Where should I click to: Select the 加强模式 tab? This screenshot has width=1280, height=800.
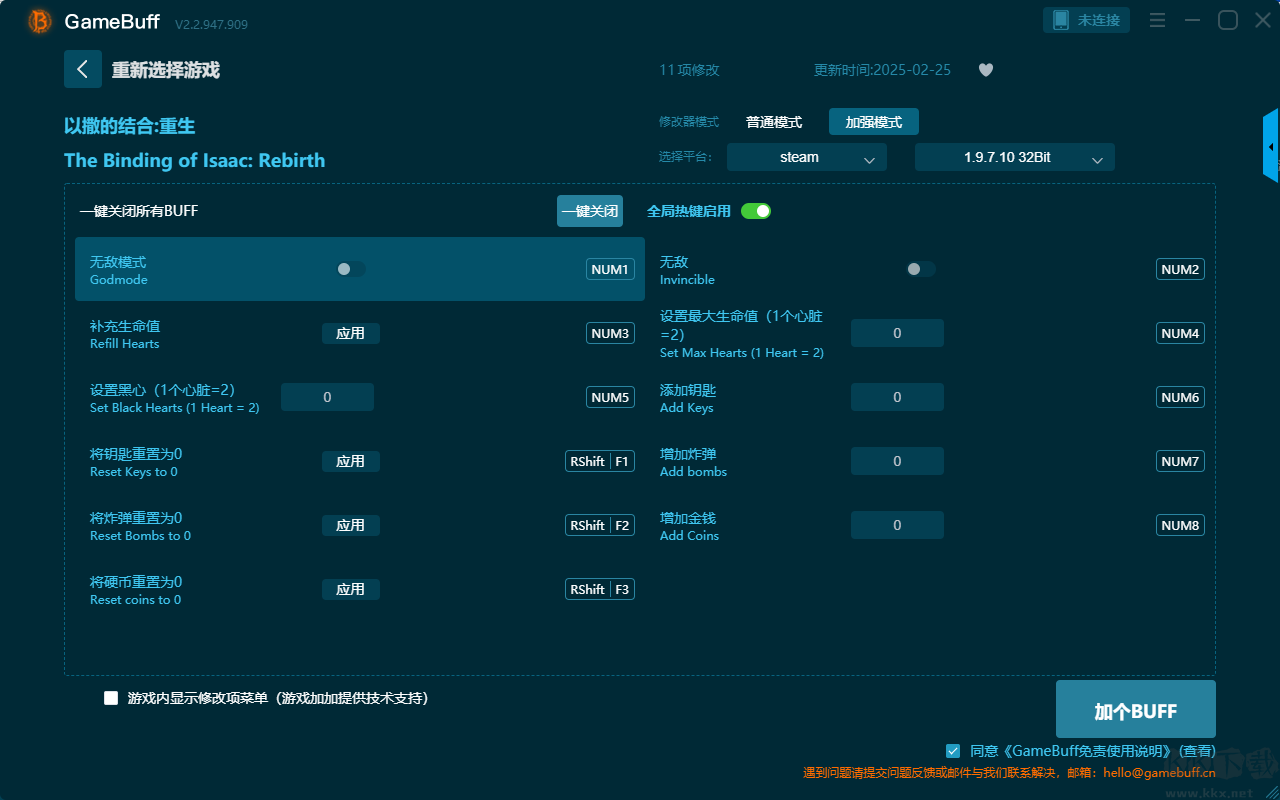[x=873, y=122]
